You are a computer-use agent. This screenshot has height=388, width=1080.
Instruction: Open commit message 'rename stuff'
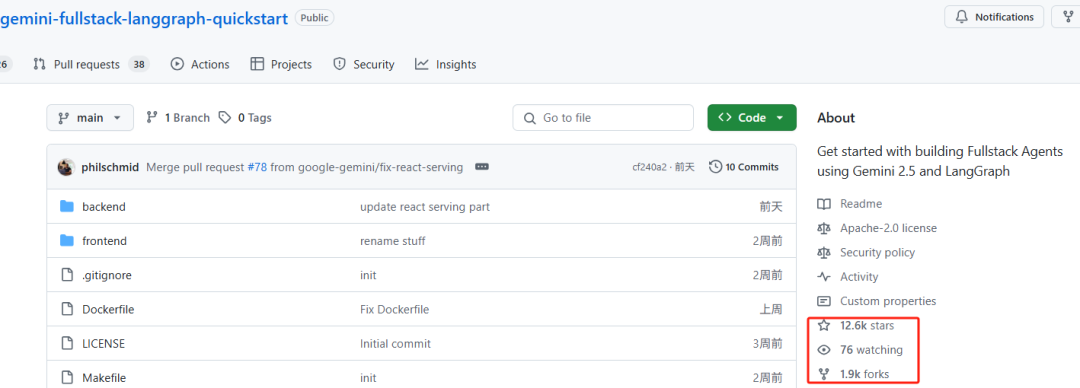tap(393, 241)
